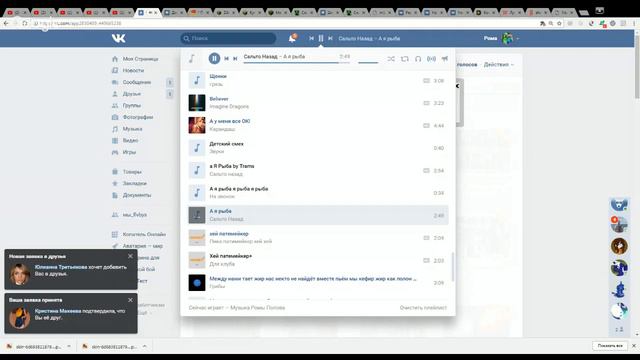Viewport: 640px width, 360px height.
Task: Reload the page with browser refresh
Action: [x=25, y=24]
